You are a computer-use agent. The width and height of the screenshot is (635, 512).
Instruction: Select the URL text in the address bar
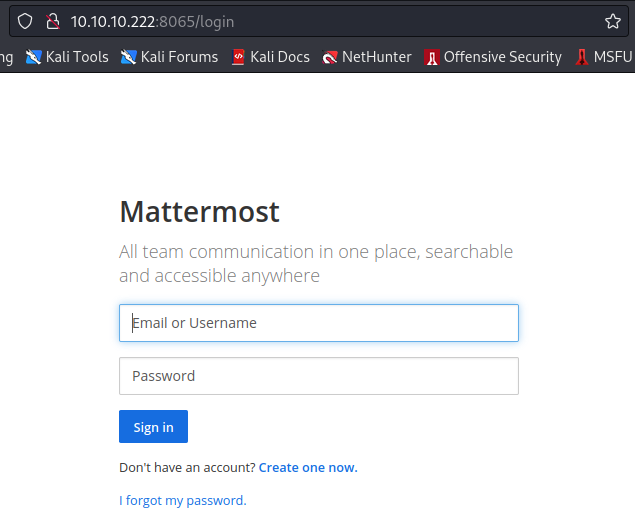(152, 21)
